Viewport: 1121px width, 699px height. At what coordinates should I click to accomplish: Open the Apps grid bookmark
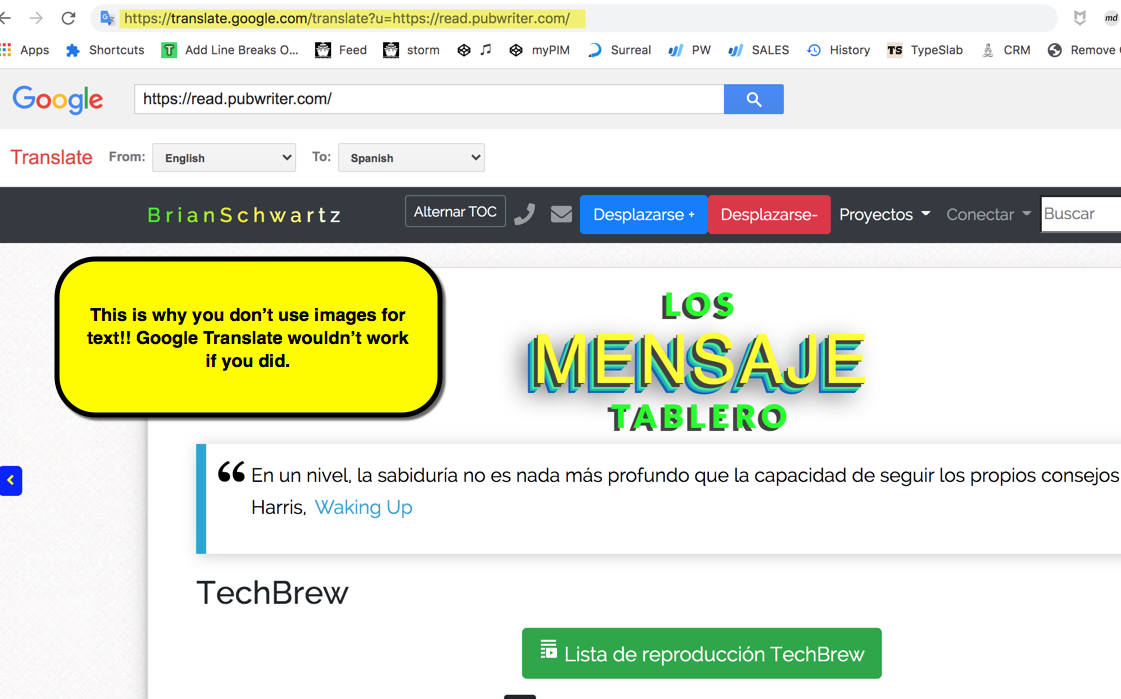point(25,50)
